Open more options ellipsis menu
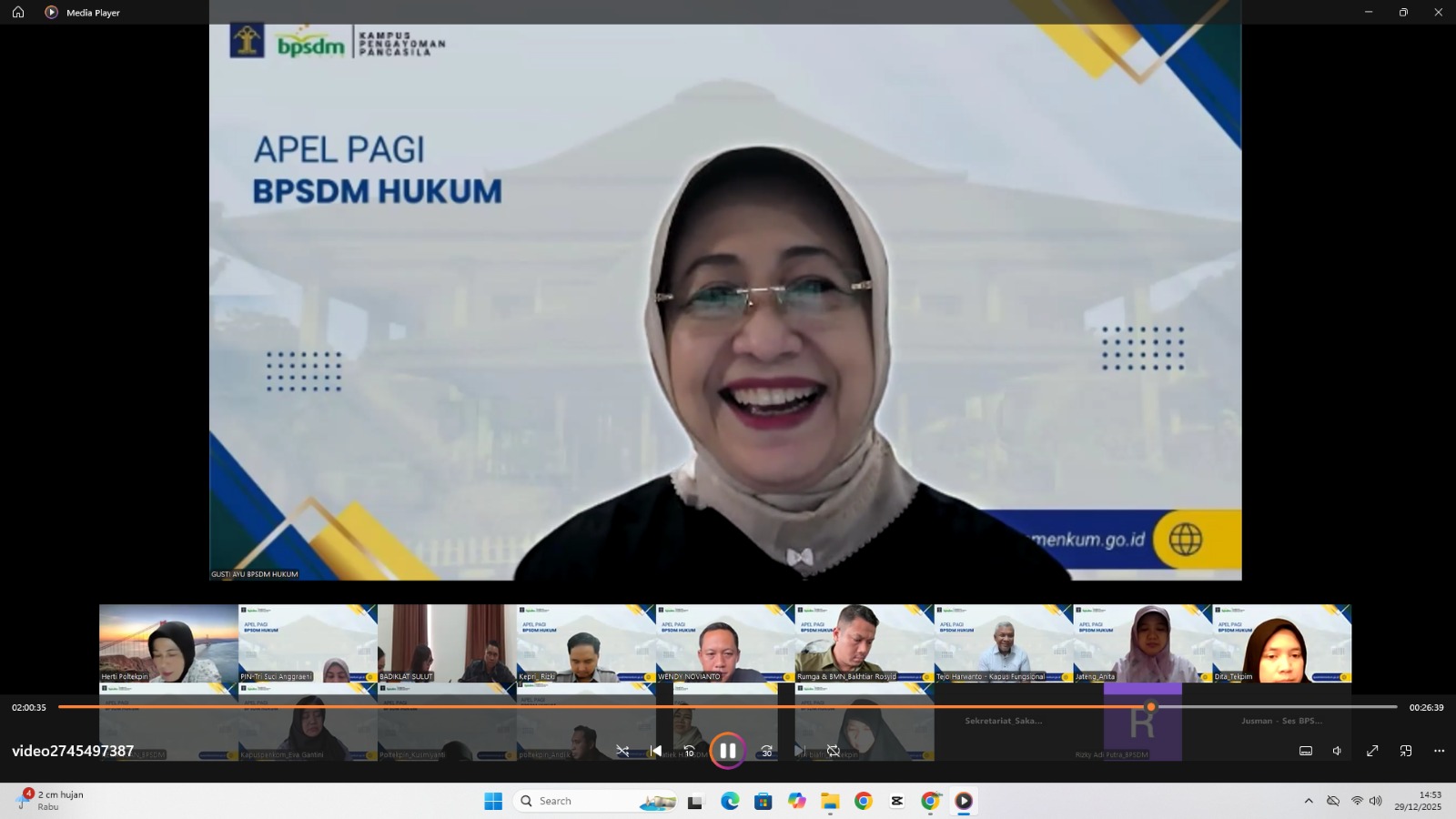 tap(1439, 751)
